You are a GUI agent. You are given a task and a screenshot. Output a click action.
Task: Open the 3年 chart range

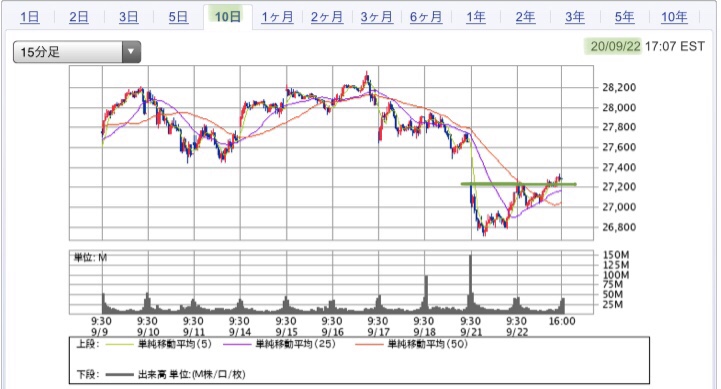coord(575,17)
